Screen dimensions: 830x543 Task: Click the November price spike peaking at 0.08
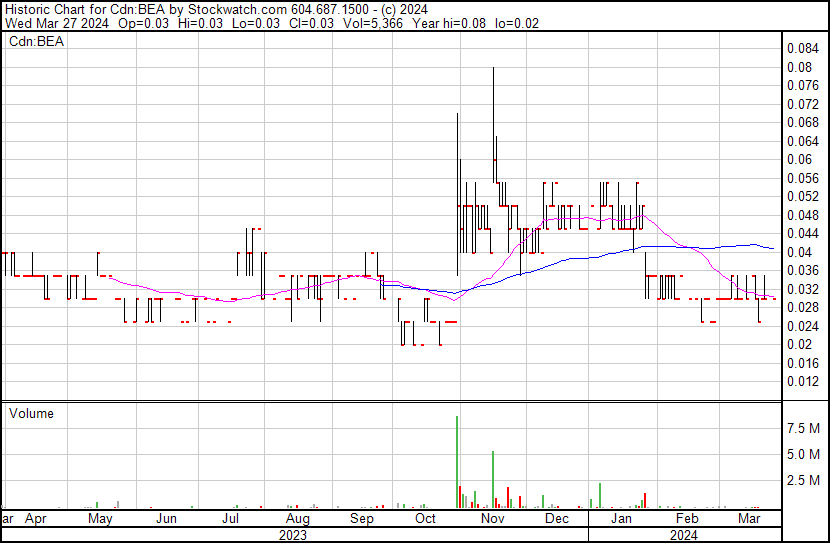click(494, 124)
